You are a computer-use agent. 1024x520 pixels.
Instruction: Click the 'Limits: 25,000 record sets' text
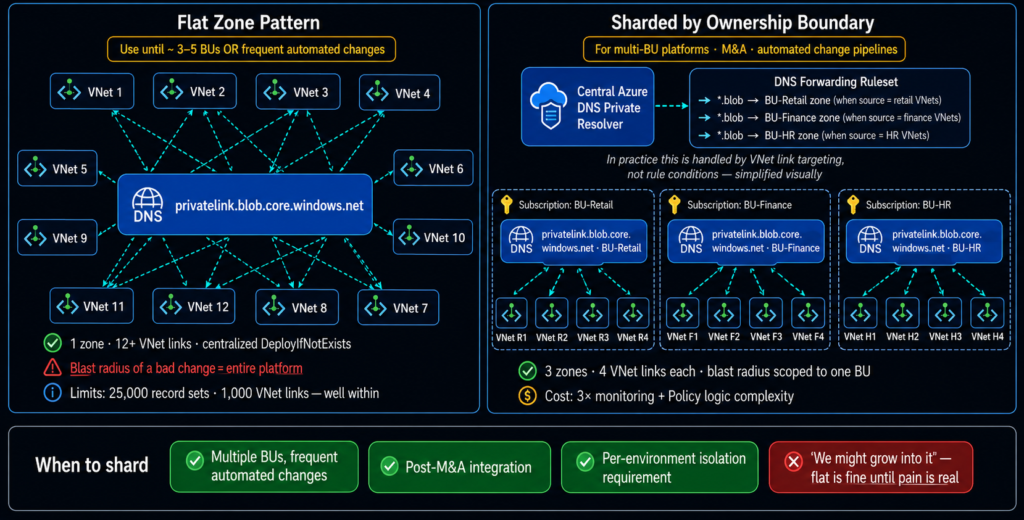coord(225,393)
